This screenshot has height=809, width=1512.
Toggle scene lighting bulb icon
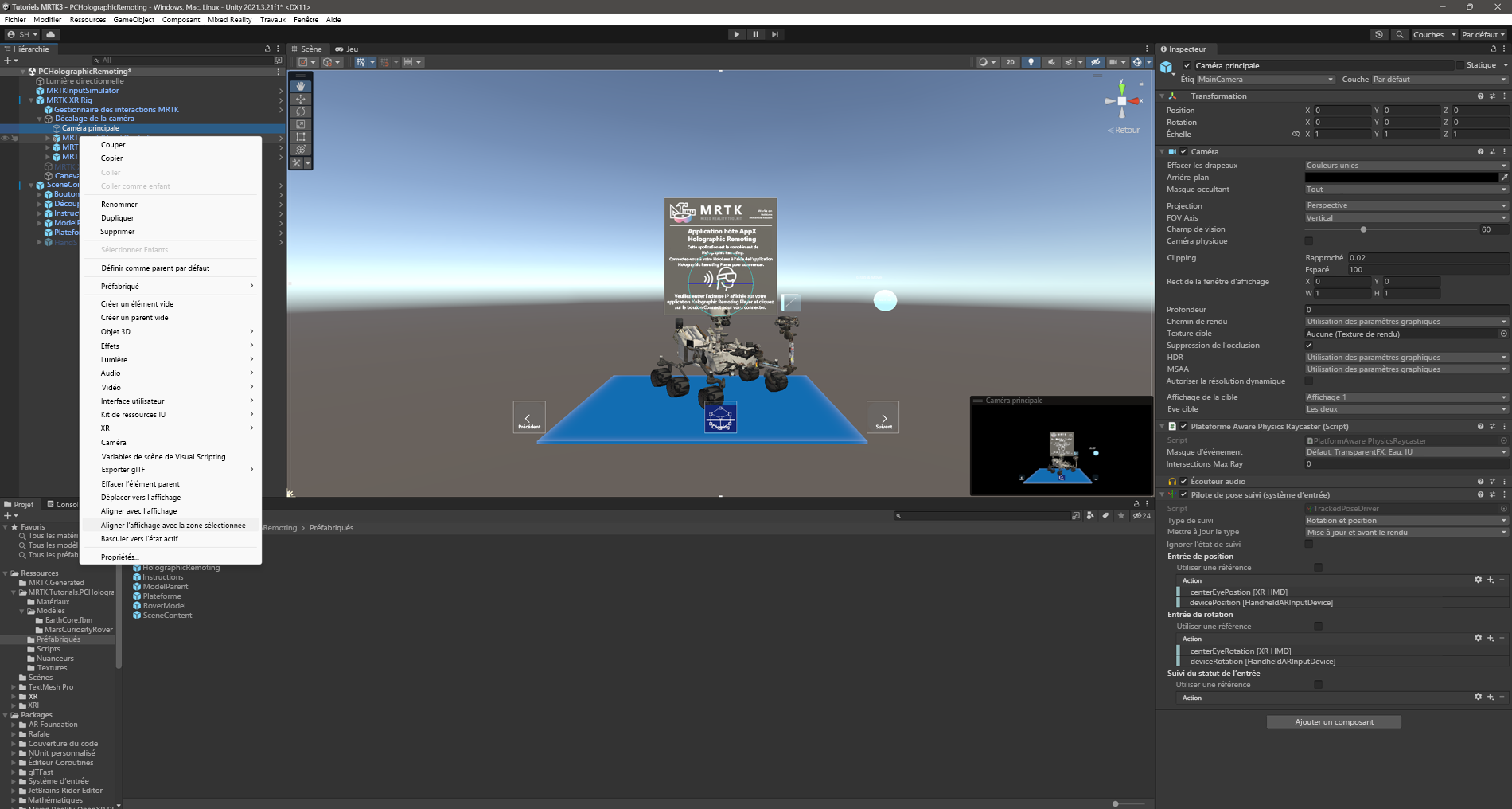click(x=1031, y=62)
